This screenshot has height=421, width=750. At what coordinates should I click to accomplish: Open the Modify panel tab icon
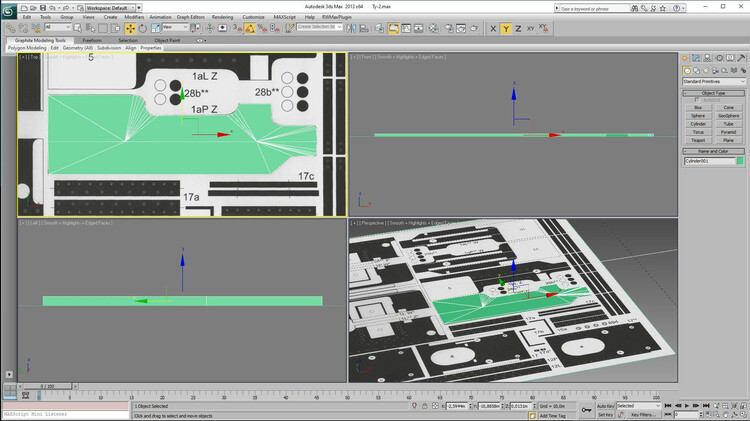coord(698,57)
